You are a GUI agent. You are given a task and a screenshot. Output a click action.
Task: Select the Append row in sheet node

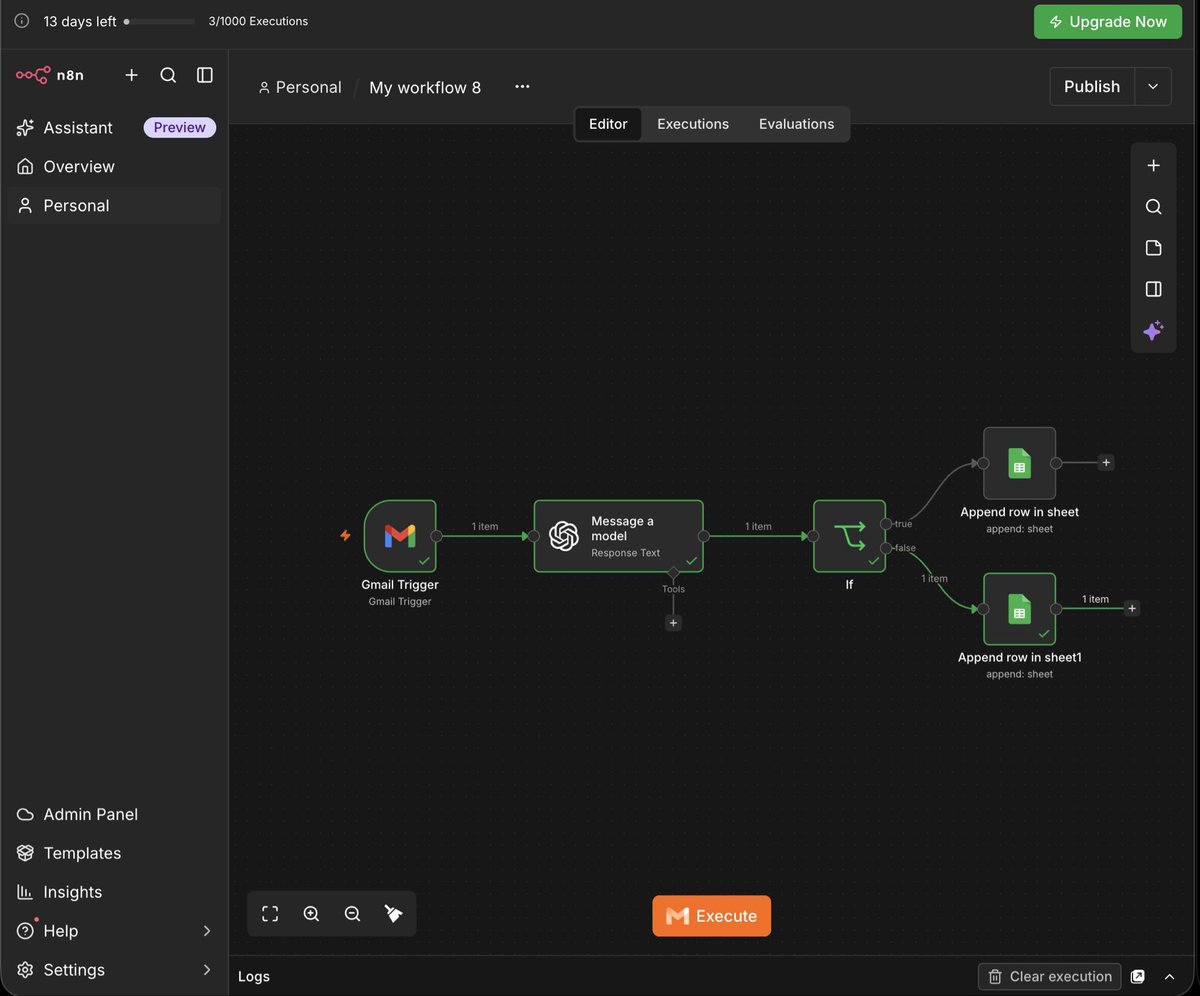pyautogui.click(x=1019, y=463)
